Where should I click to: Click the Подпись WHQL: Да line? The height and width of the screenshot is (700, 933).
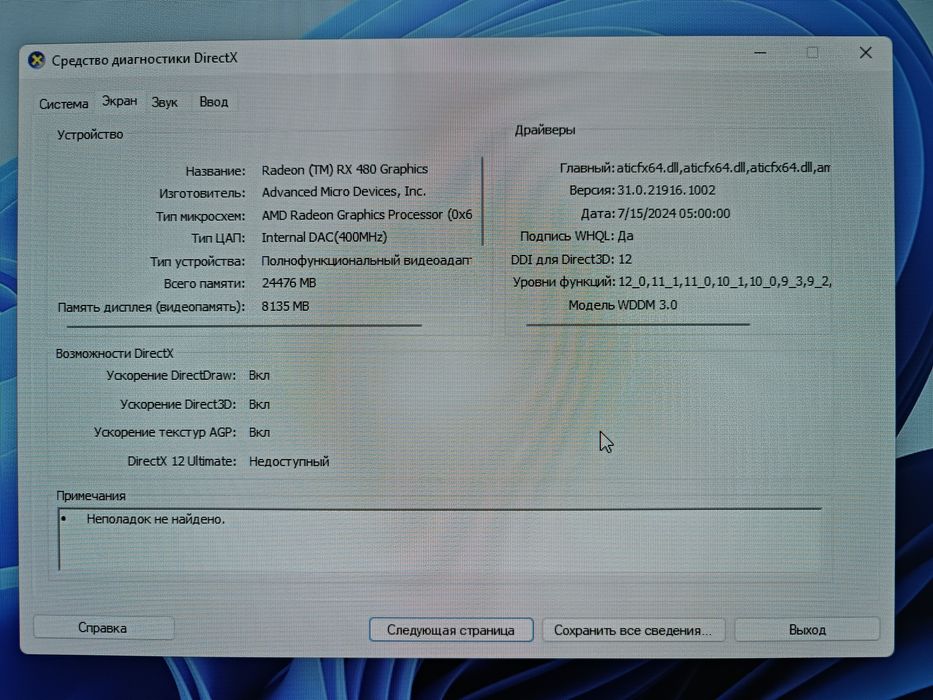(577, 236)
